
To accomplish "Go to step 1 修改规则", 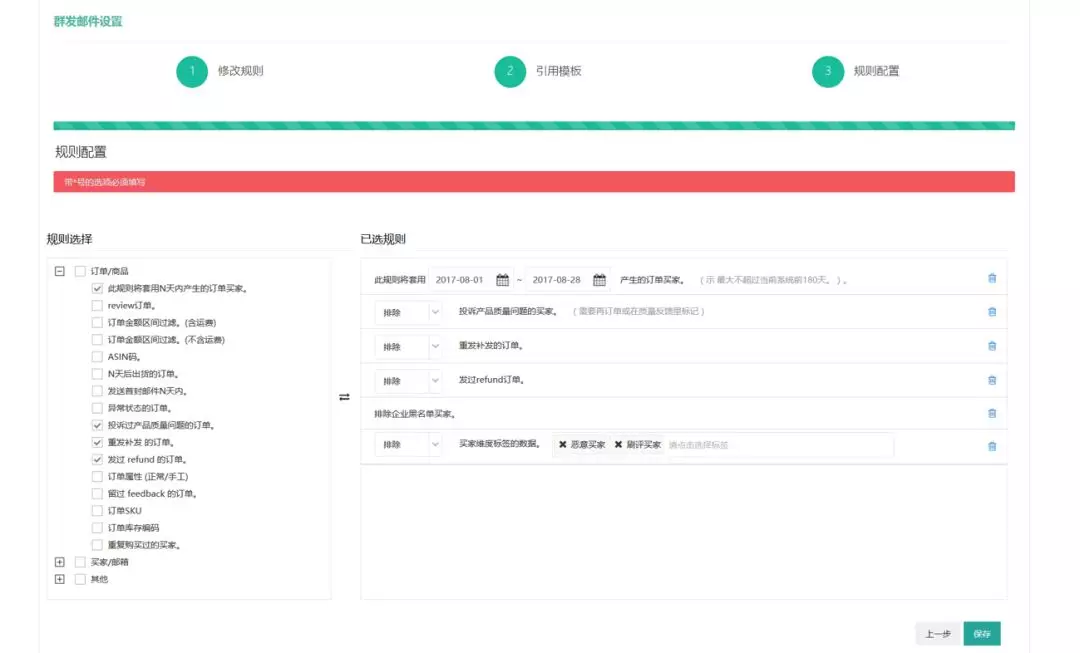I will point(192,71).
